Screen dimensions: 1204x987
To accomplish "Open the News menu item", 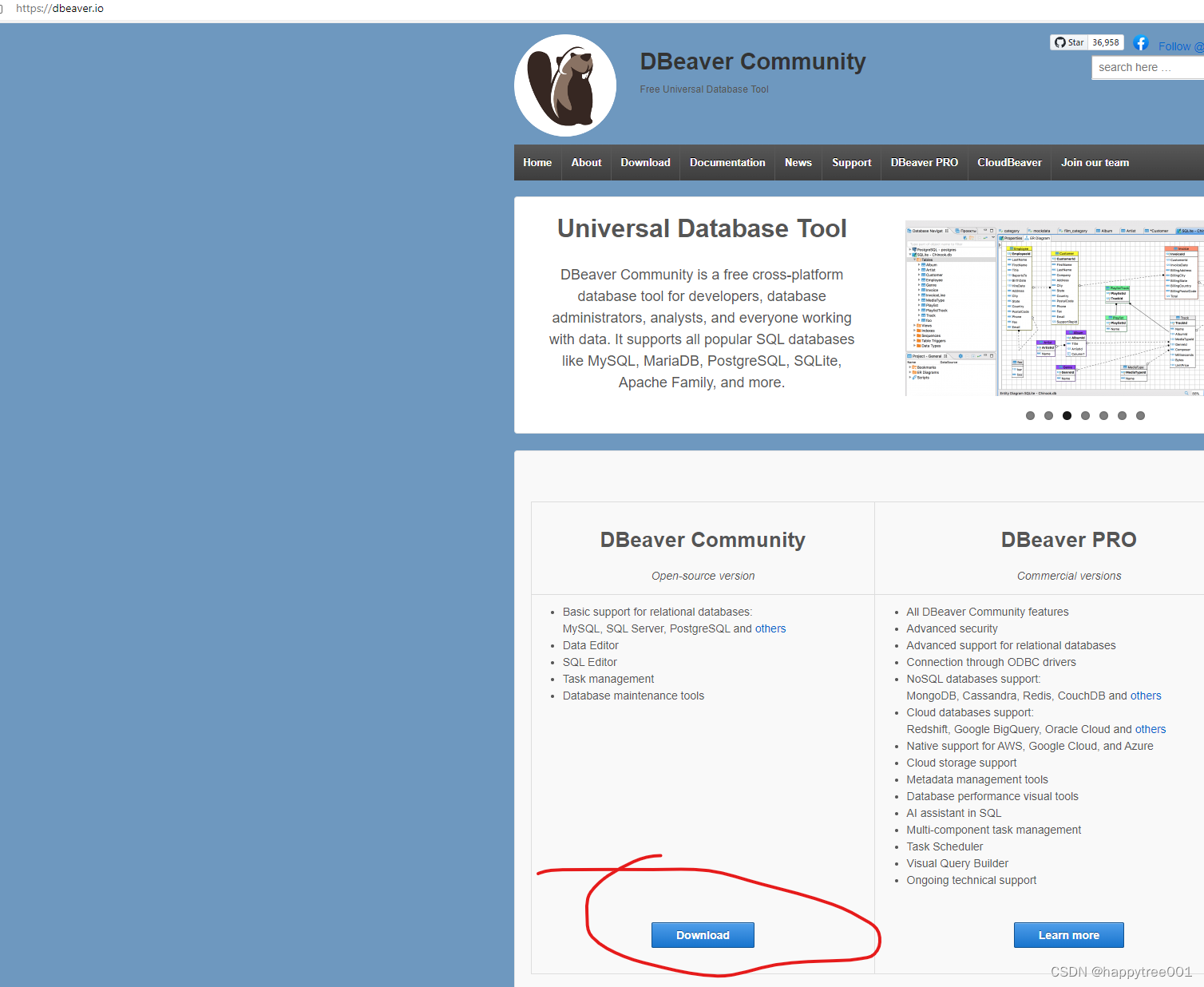I will [798, 162].
